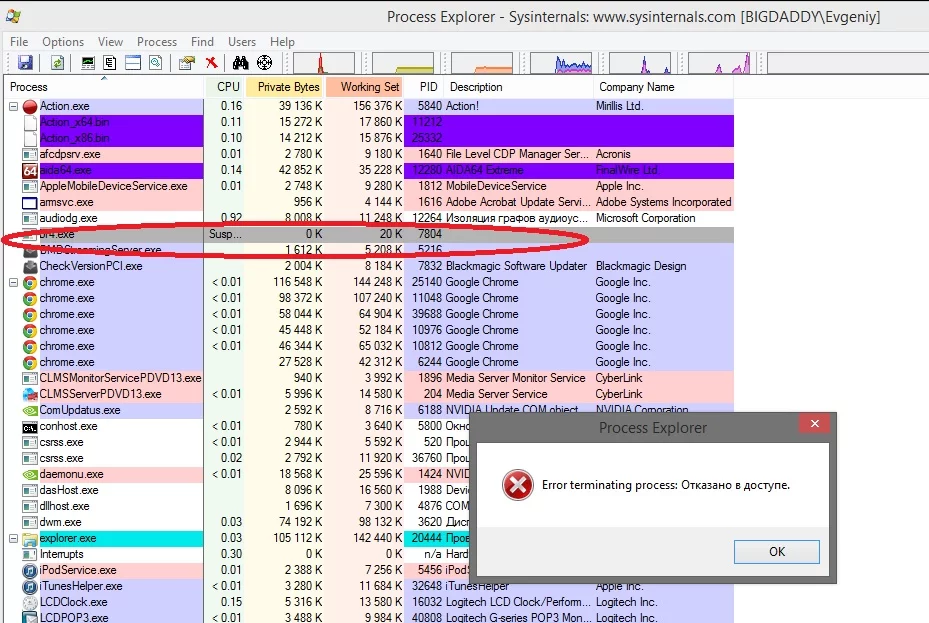The width and height of the screenshot is (929, 623).
Task: Save the process list to file
Action: click(x=27, y=62)
